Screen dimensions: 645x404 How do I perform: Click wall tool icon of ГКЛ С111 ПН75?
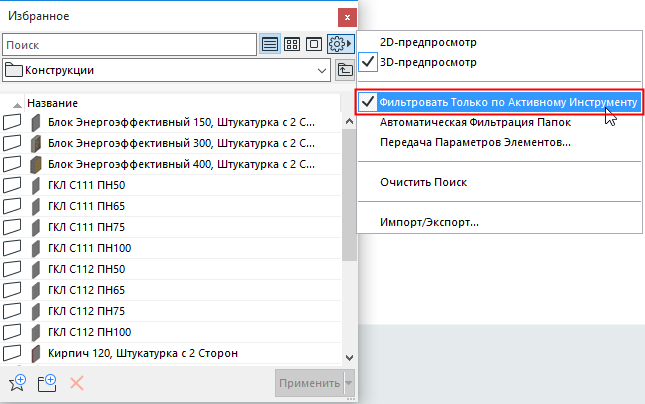(12, 227)
